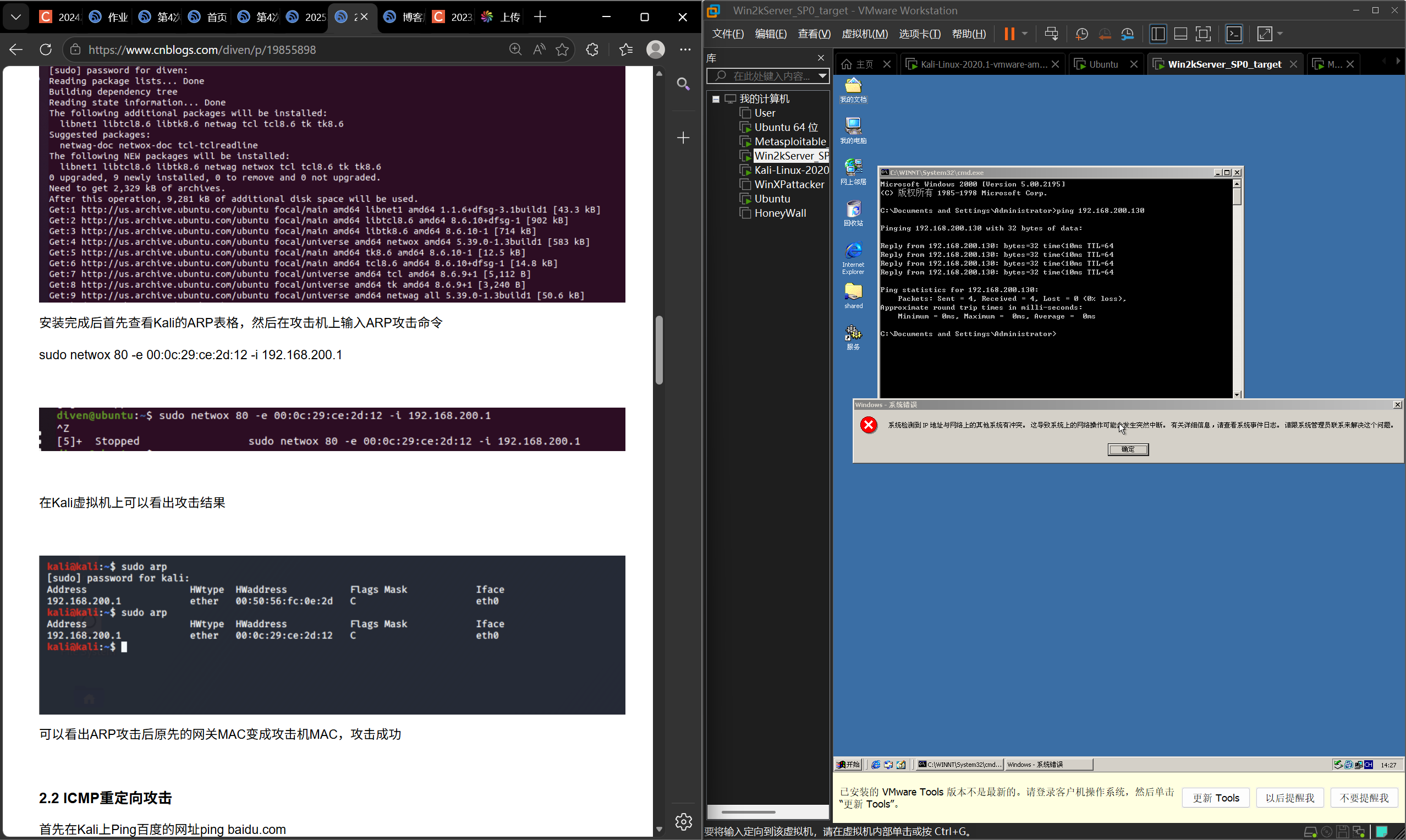Viewport: 1406px width, 840px height.
Task: Collapse the 我的计算机 tree node
Action: [716, 99]
